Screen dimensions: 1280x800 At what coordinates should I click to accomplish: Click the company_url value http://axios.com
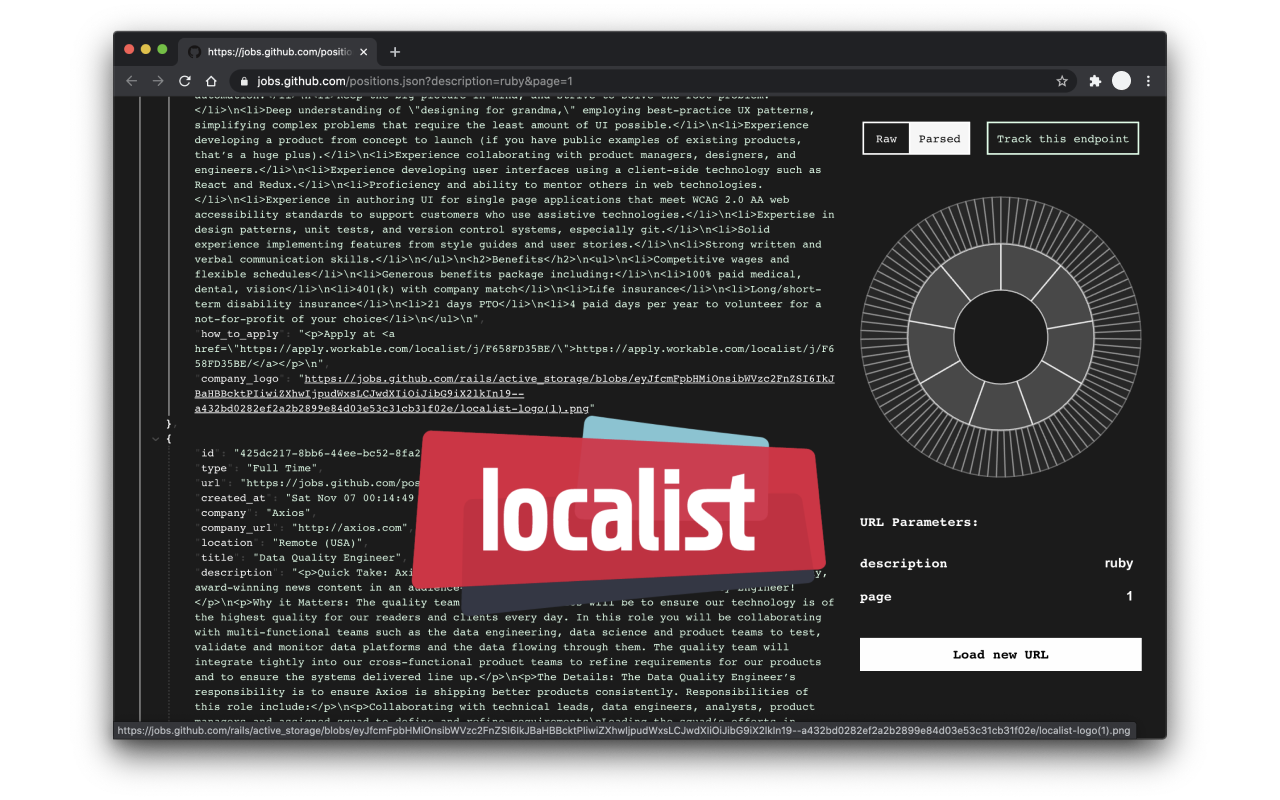[x=350, y=528]
